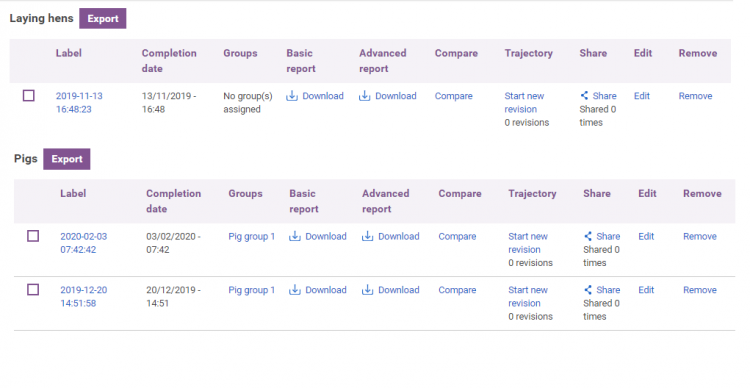Viewport: 750px width, 388px height.
Task: Check the box for 2019-12-20 14:51:58
Action: 33,290
